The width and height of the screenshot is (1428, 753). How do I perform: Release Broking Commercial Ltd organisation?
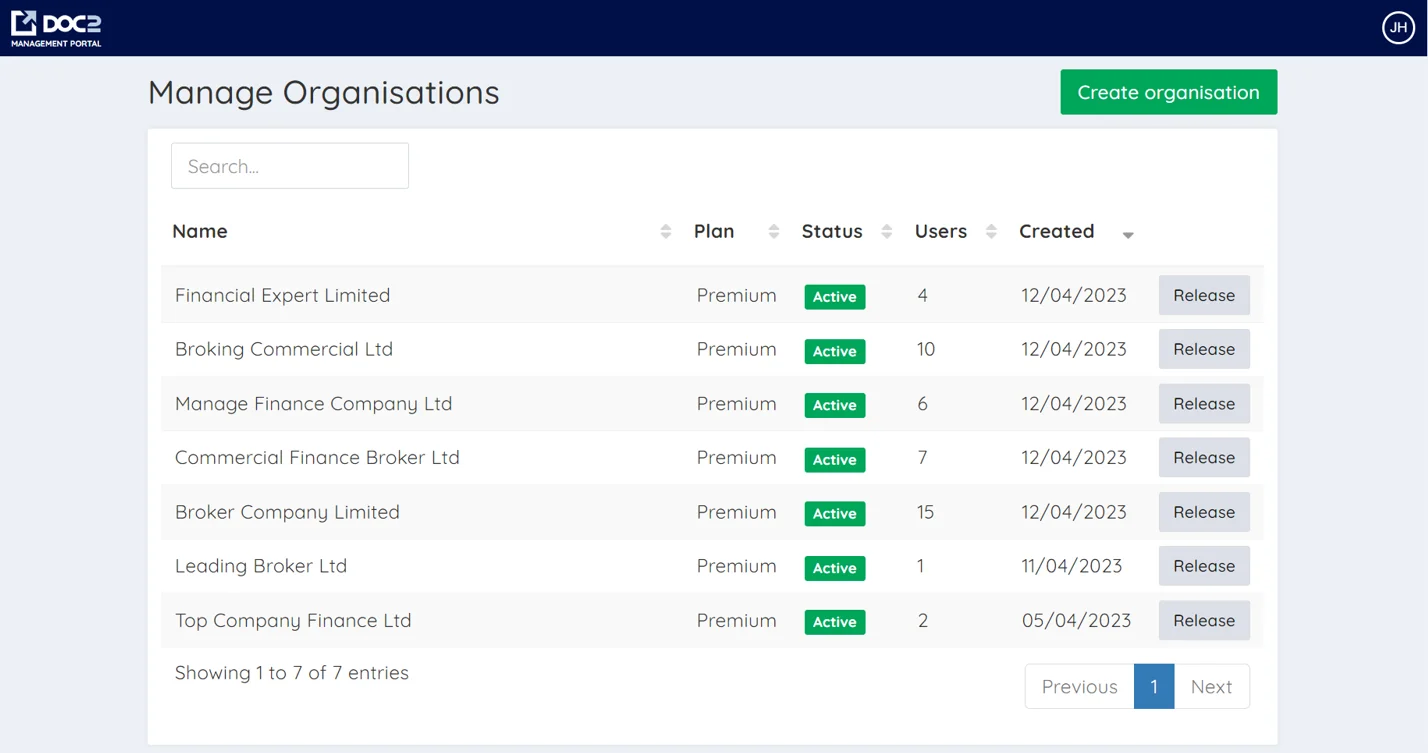point(1204,349)
